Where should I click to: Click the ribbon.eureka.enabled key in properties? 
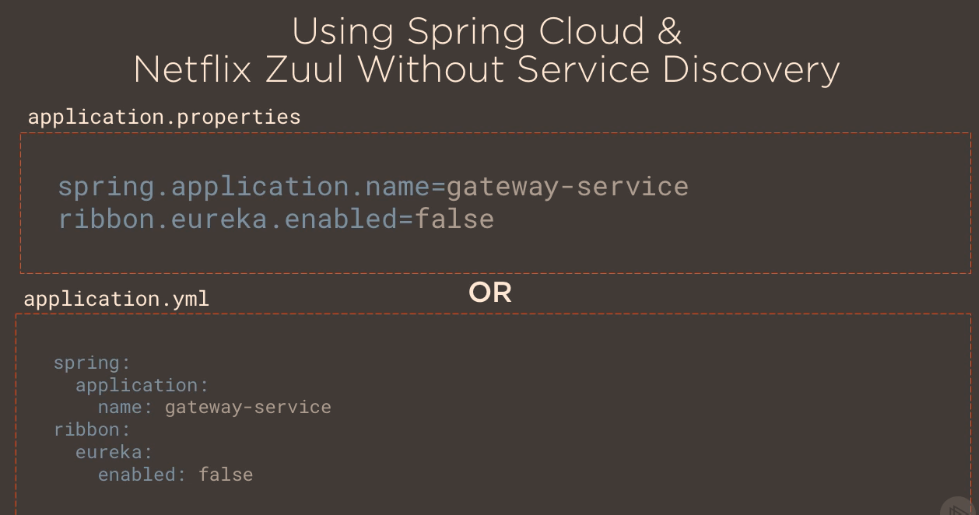click(227, 219)
